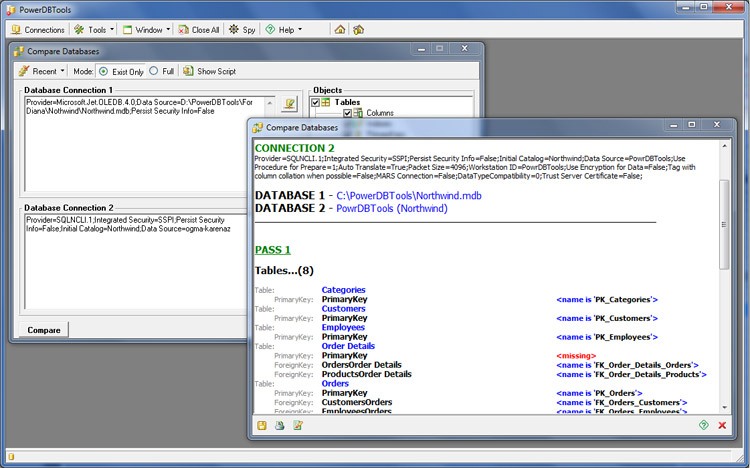Viewport: 750px width, 468px height.
Task: Uncheck the Tables checkbox in Objects
Action: (x=316, y=102)
